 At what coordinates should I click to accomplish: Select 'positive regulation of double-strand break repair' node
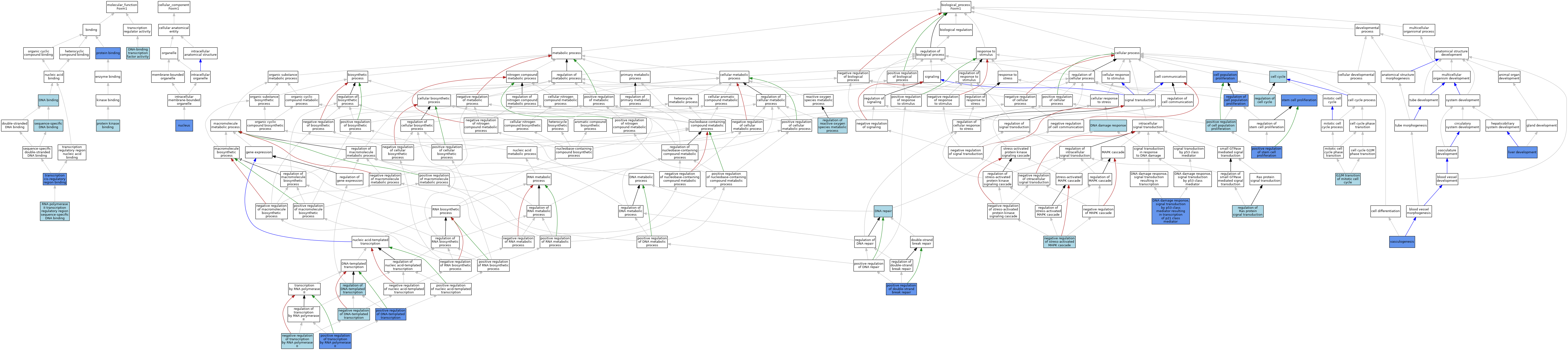tap(901, 289)
